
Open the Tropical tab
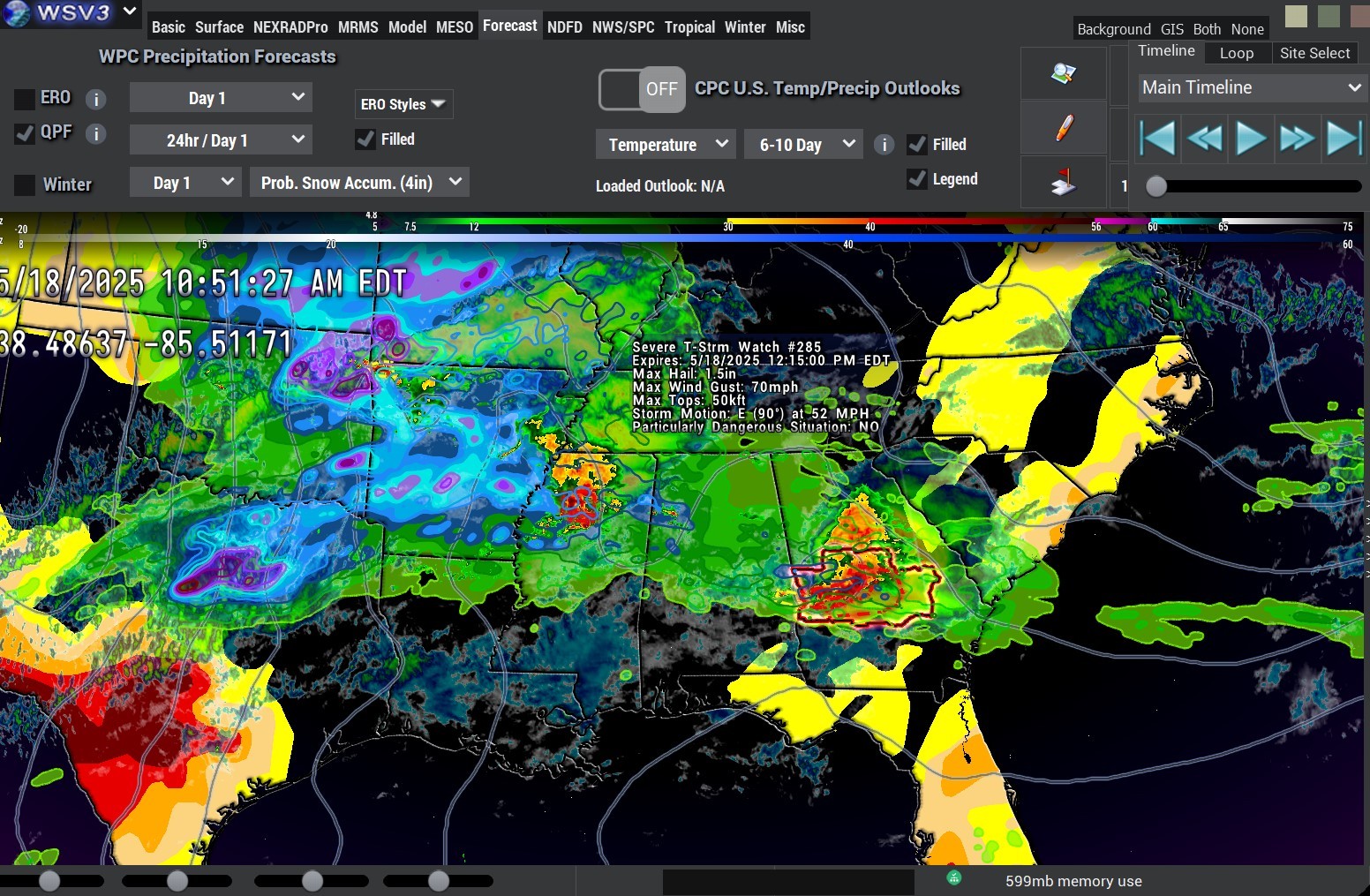689,27
